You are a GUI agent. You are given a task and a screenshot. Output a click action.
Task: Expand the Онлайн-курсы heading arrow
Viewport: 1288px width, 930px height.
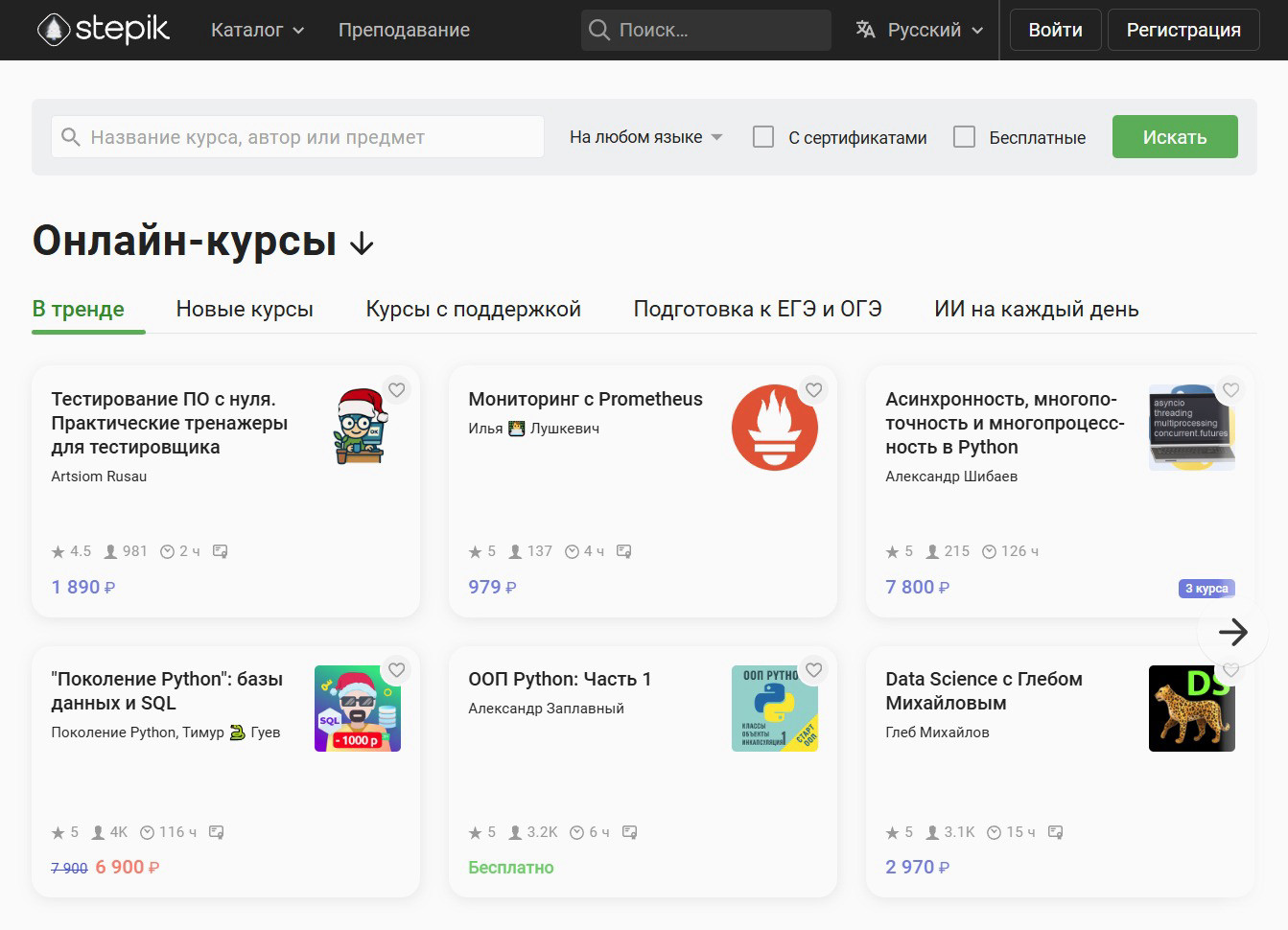point(362,244)
